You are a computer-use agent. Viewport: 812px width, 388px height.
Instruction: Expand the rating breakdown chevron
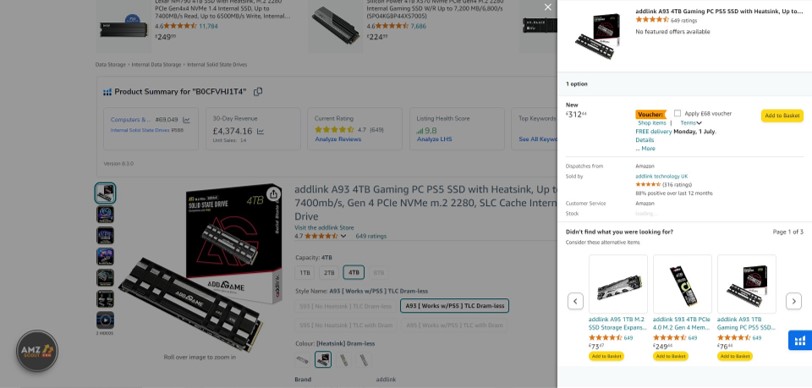pyautogui.click(x=343, y=236)
